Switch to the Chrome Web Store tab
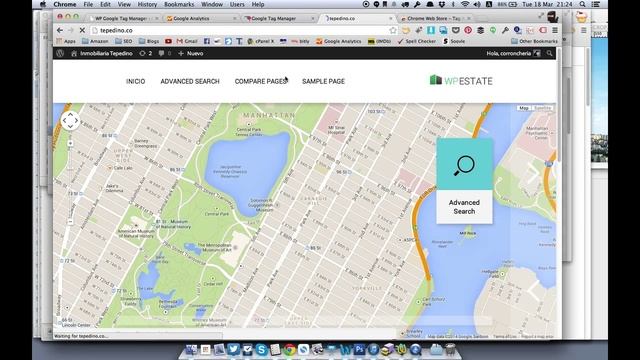 click(x=435, y=18)
